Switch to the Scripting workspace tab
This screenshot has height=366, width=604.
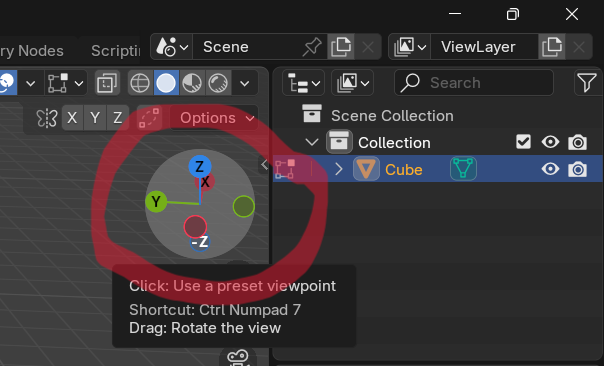(x=116, y=50)
